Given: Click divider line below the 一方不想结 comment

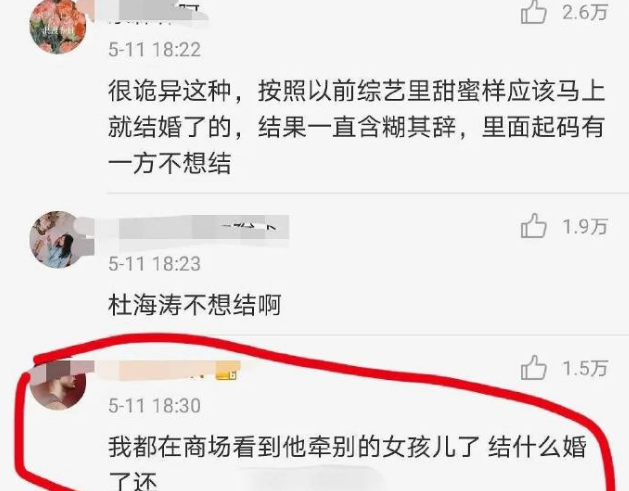Looking at the screenshot, I should pos(368,193).
